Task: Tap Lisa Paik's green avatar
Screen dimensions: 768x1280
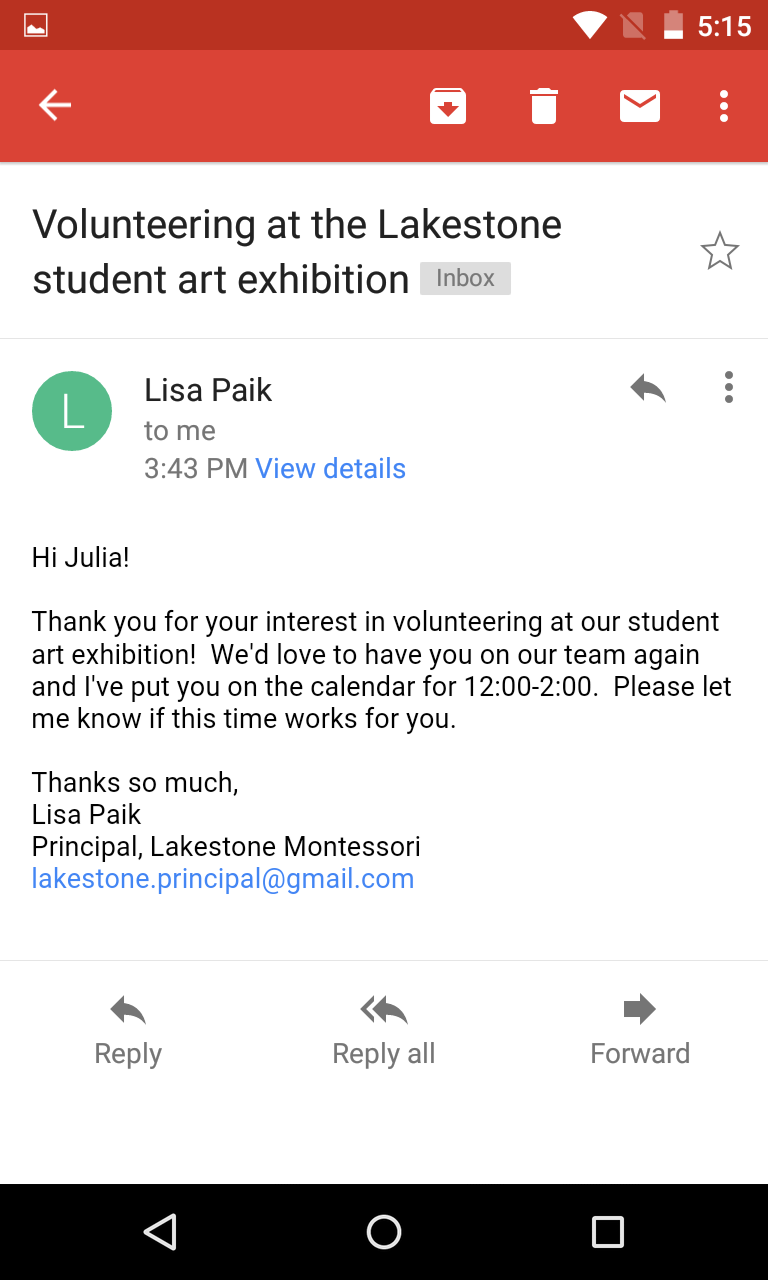Action: 72,411
